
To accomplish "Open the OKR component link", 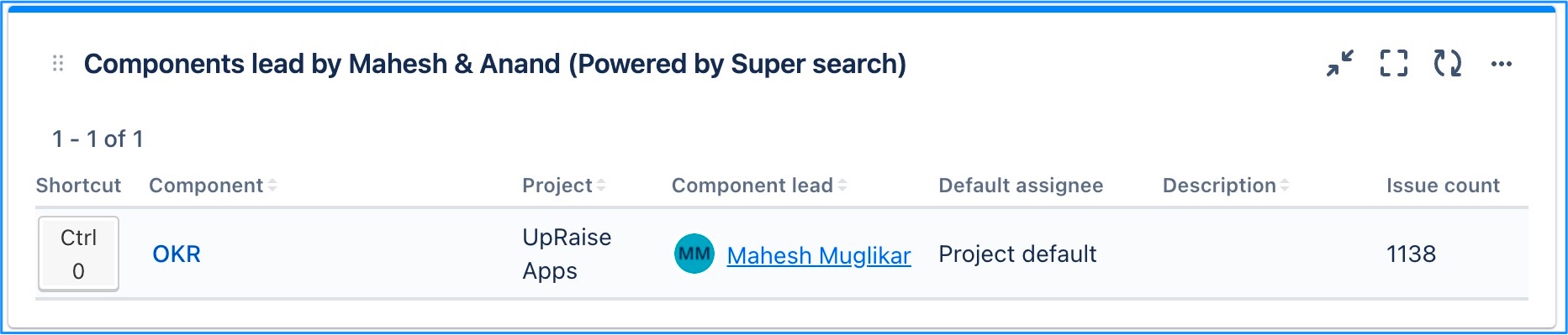I will [x=177, y=254].
